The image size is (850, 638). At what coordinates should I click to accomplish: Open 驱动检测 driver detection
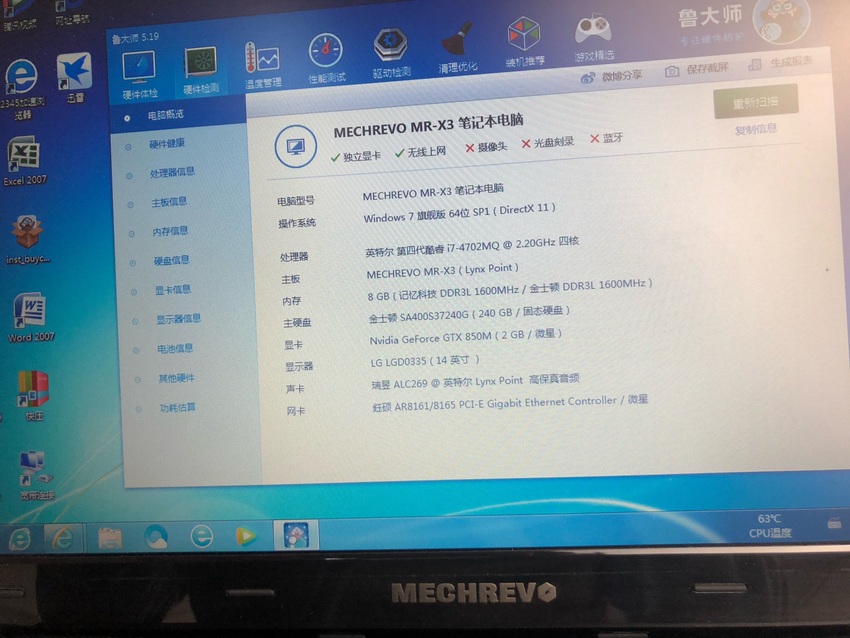(x=391, y=53)
